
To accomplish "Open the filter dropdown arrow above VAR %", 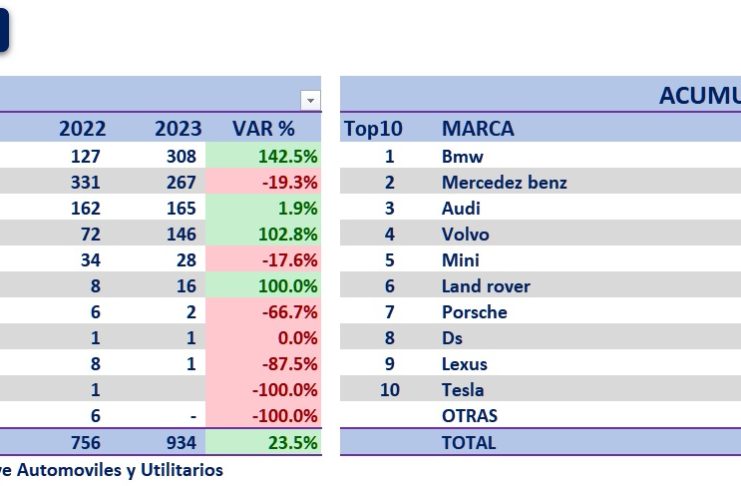I will [310, 101].
